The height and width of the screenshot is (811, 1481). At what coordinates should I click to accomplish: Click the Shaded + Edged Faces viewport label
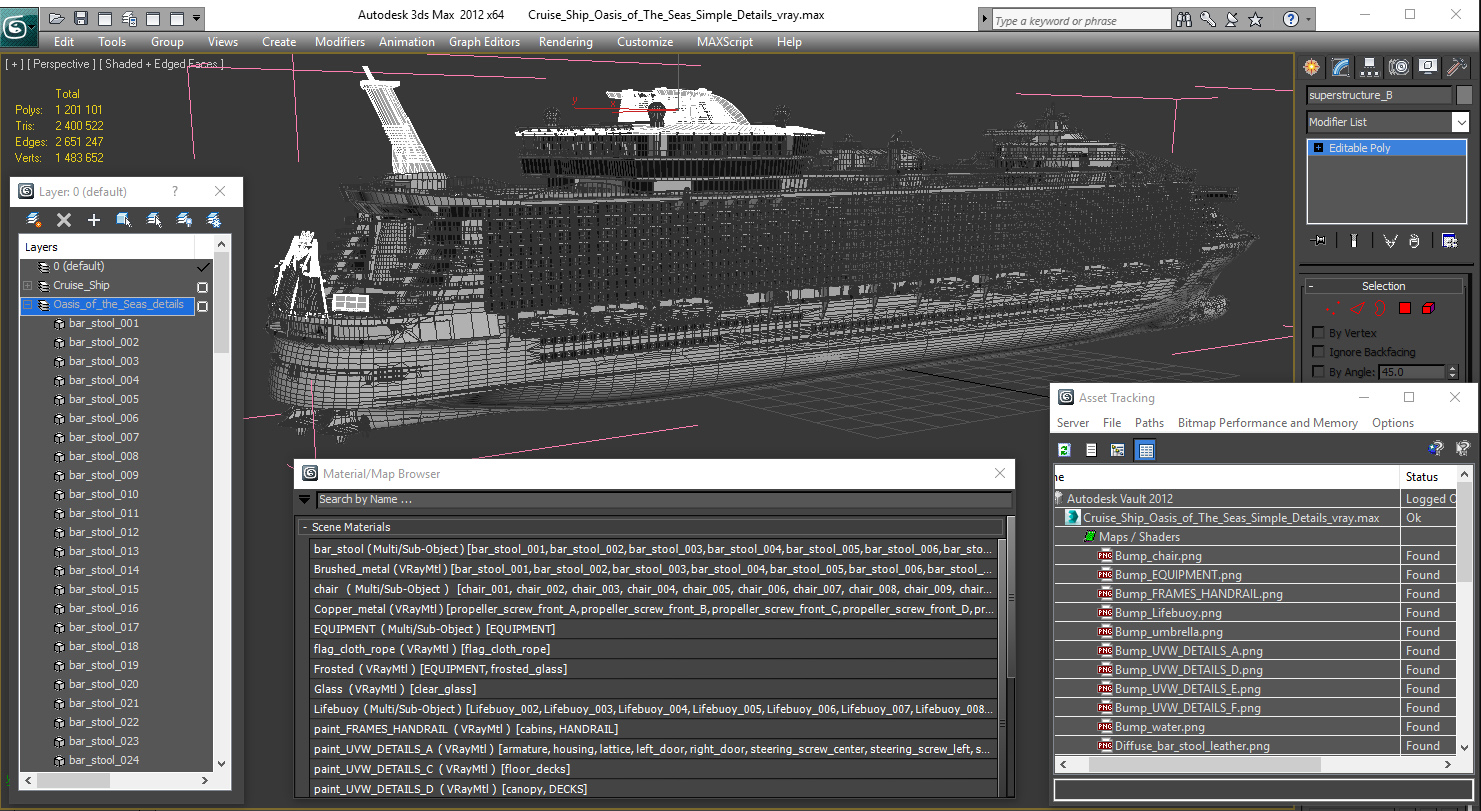[x=162, y=64]
